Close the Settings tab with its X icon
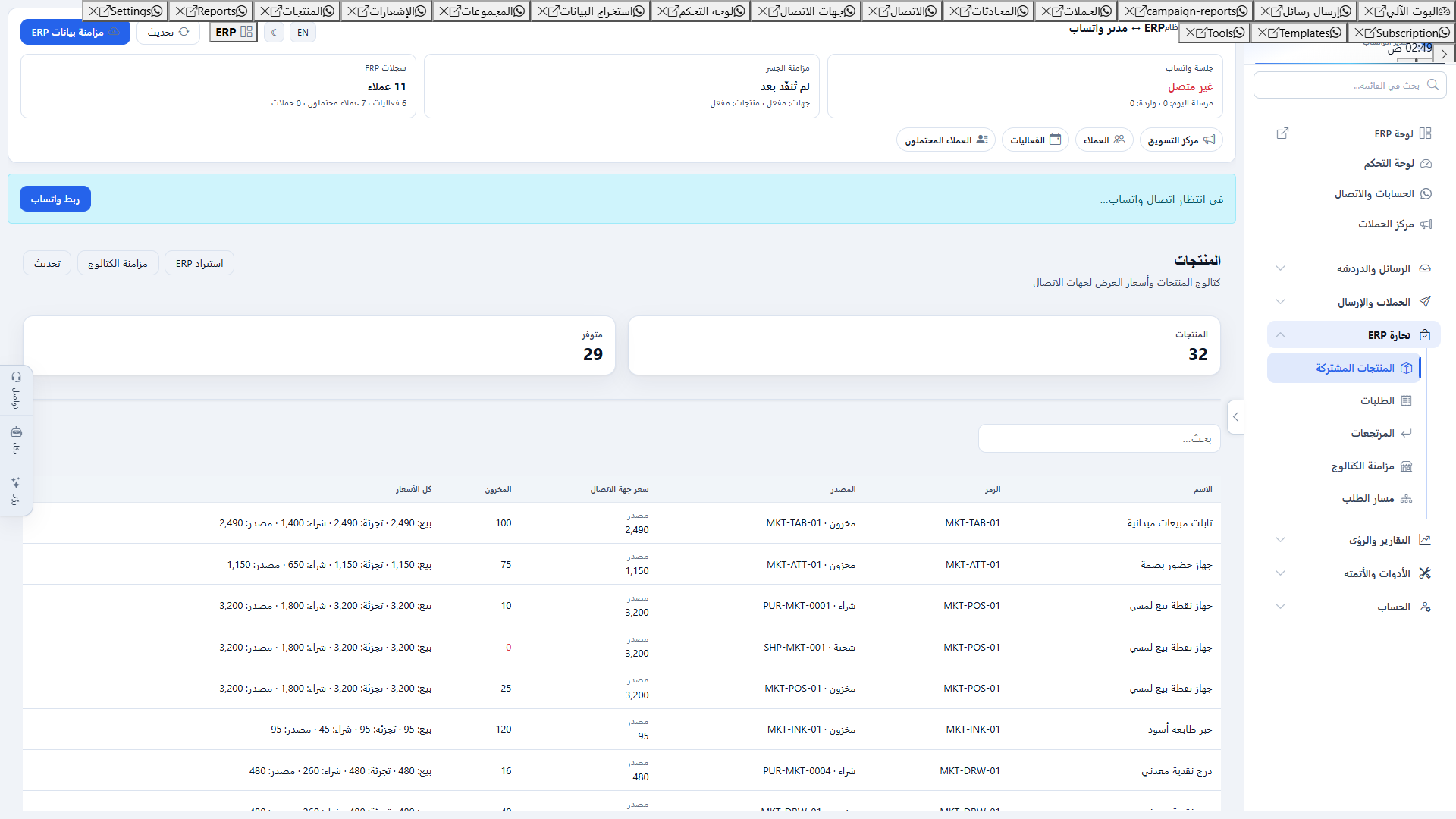The height and width of the screenshot is (819, 1456). coord(94,11)
